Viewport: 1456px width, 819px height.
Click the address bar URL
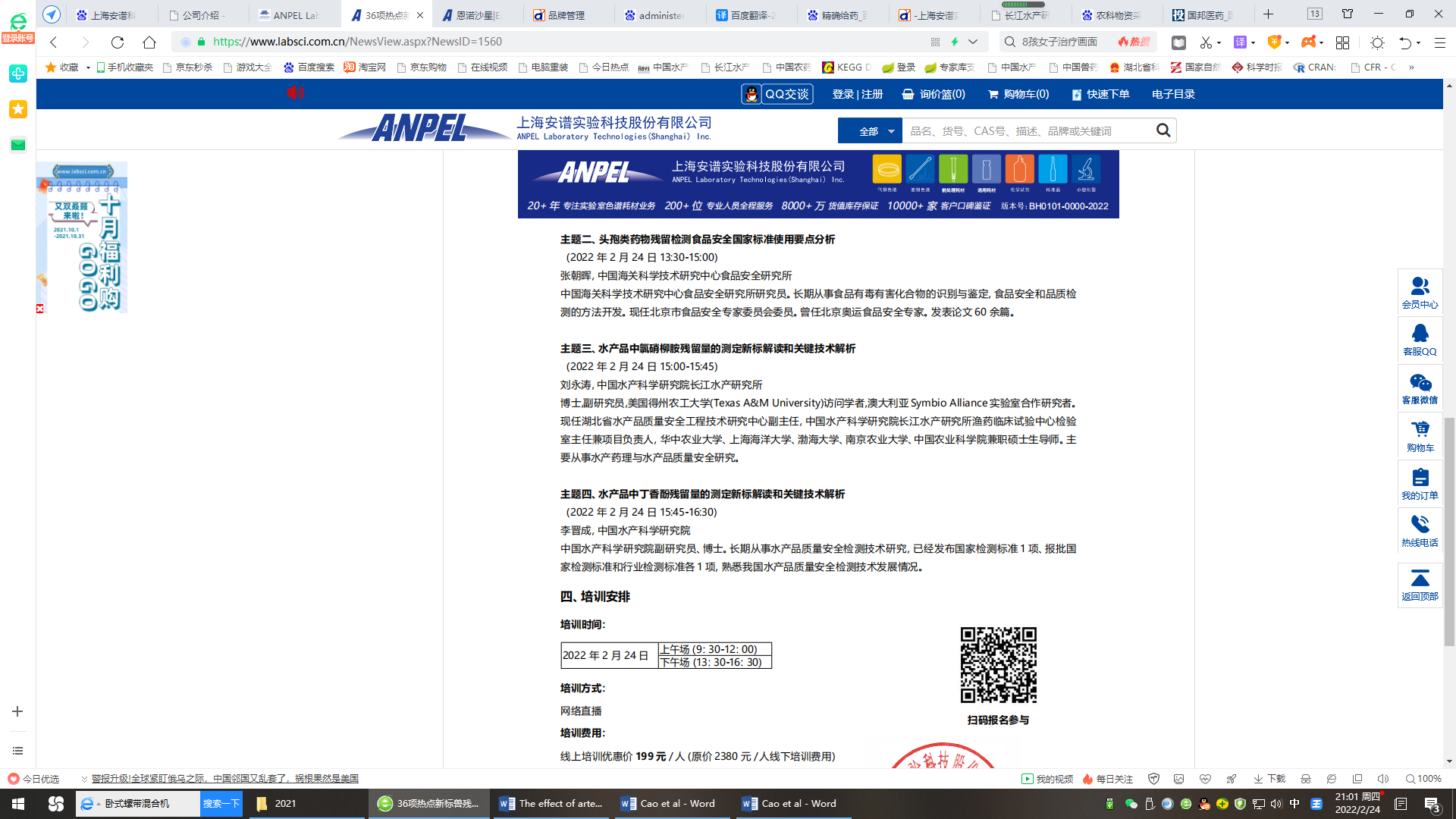pyautogui.click(x=357, y=42)
